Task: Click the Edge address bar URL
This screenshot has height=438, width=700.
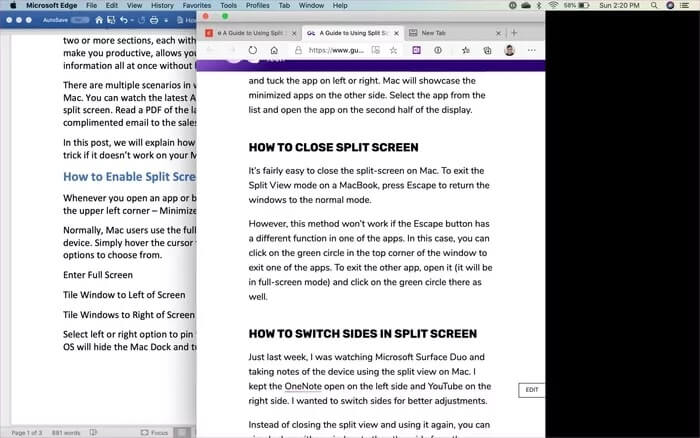Action: 336,50
